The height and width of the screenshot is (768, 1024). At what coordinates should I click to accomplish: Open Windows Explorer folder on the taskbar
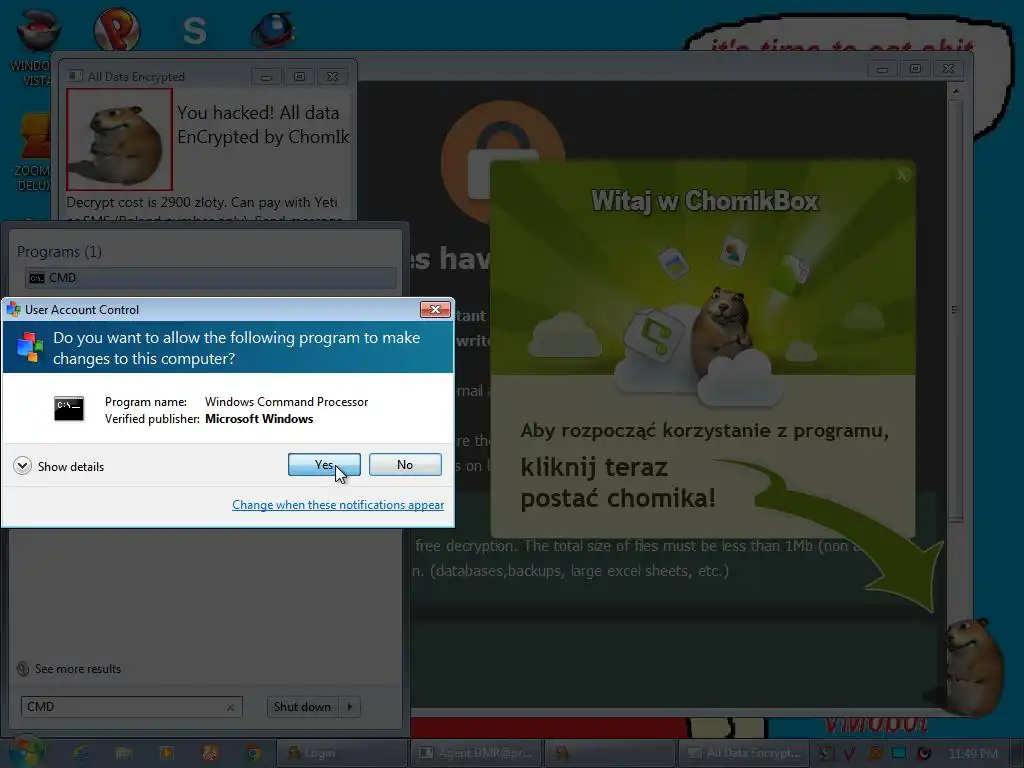pyautogui.click(x=124, y=753)
